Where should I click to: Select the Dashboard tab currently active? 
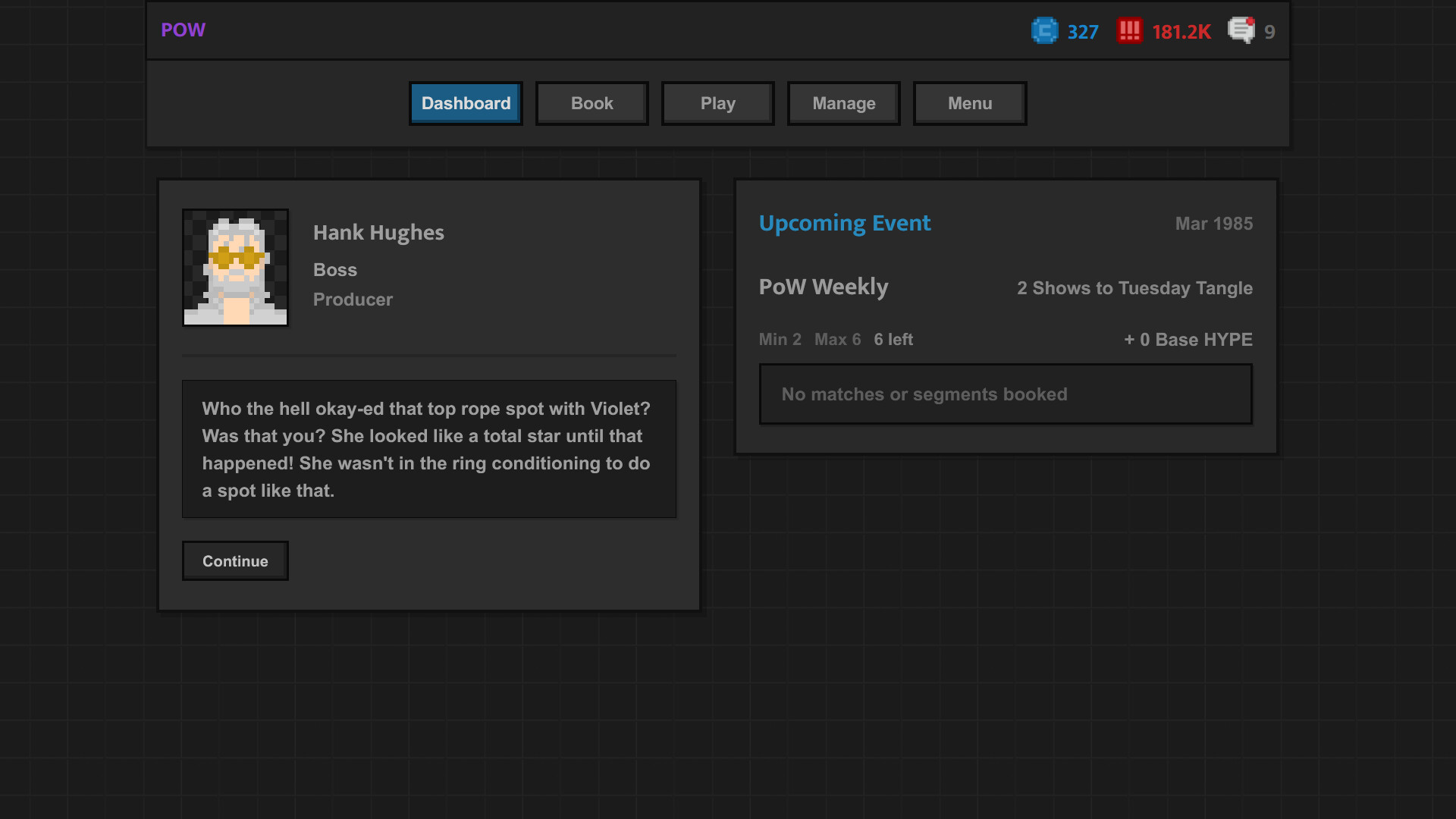click(466, 103)
